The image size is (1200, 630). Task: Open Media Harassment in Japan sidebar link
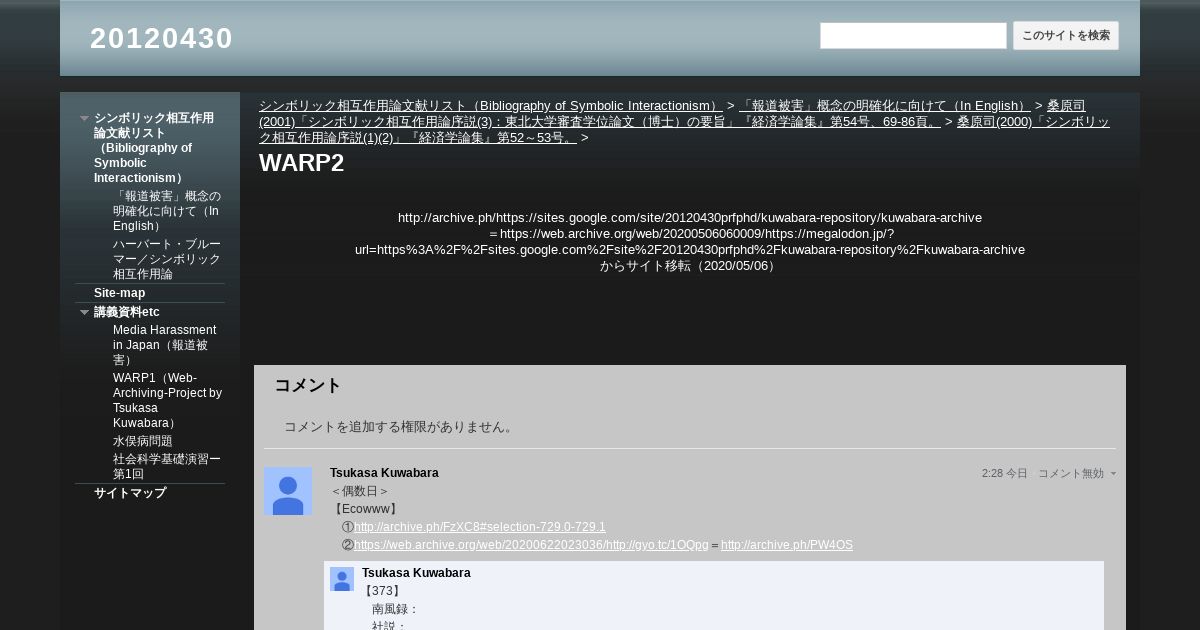coord(165,345)
